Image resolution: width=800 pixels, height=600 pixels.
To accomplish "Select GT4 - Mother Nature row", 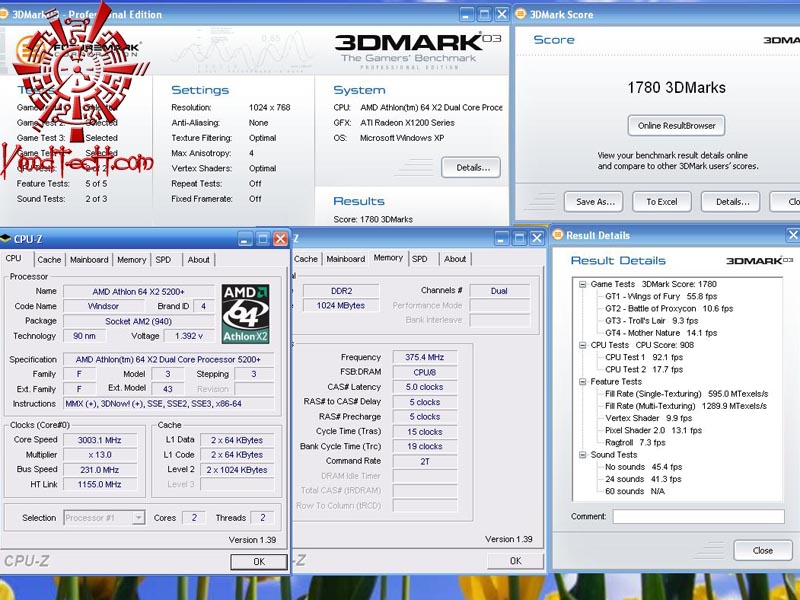I will (661, 333).
